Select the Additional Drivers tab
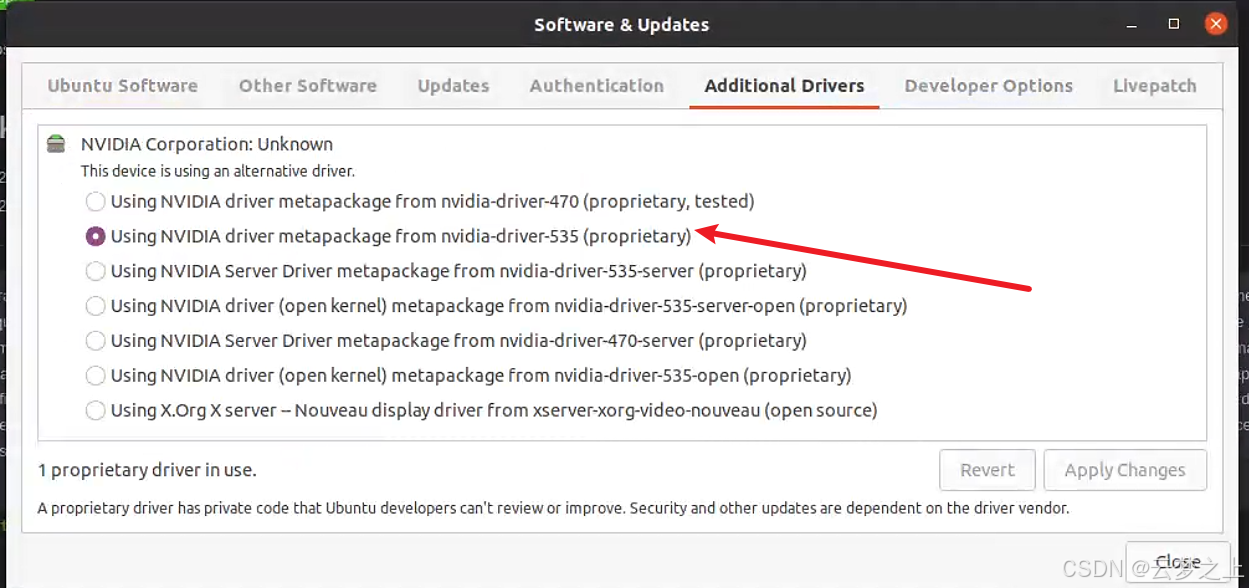 (x=784, y=86)
